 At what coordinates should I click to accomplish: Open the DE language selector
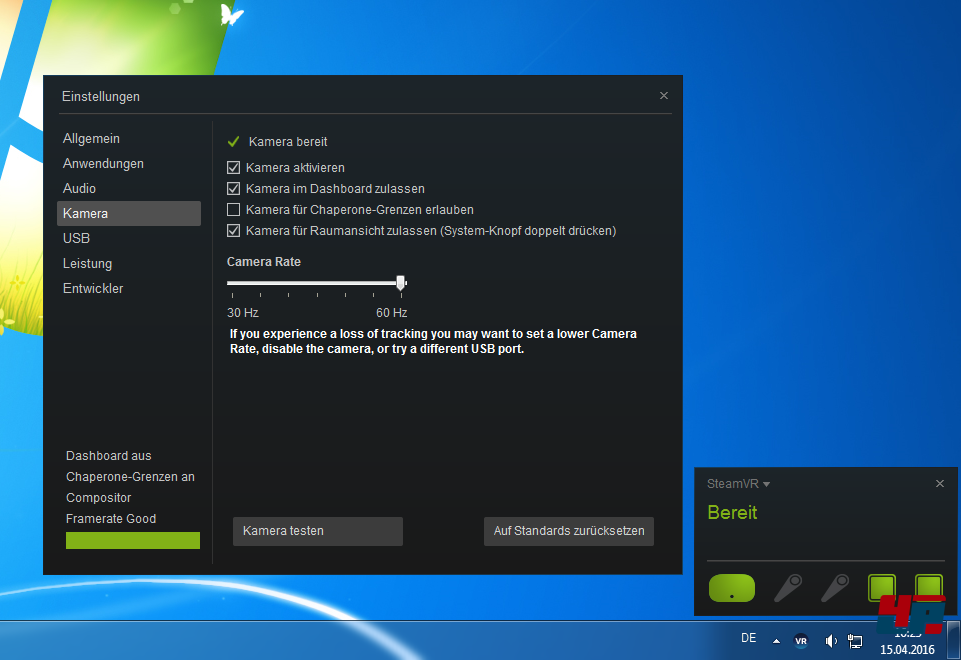[748, 637]
